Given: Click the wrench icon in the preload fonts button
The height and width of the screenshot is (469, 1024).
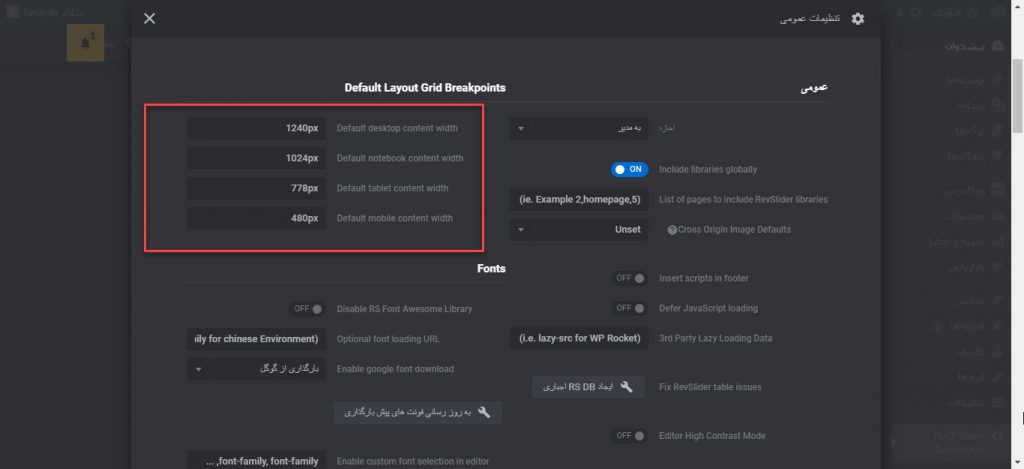Looking at the screenshot, I should click(484, 412).
